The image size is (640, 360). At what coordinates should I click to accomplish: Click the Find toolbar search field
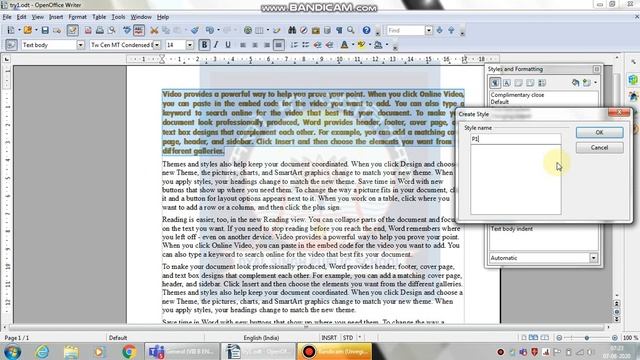click(405, 30)
